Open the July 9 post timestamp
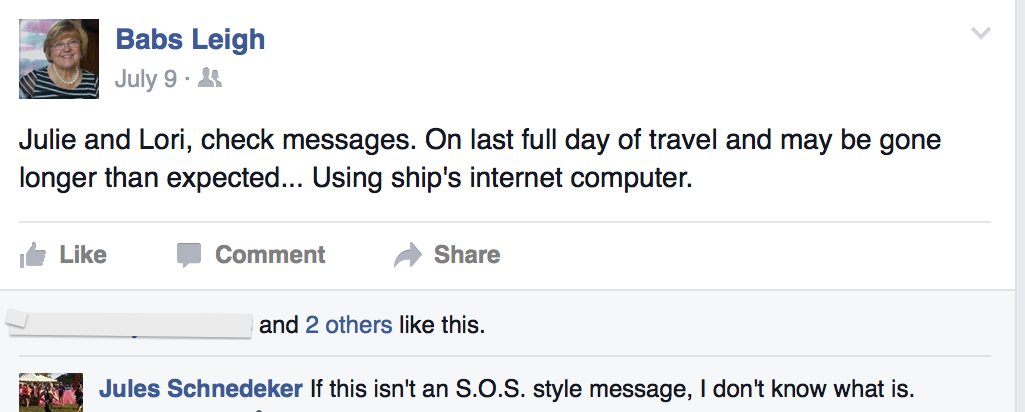The image size is (1025, 412). click(145, 78)
